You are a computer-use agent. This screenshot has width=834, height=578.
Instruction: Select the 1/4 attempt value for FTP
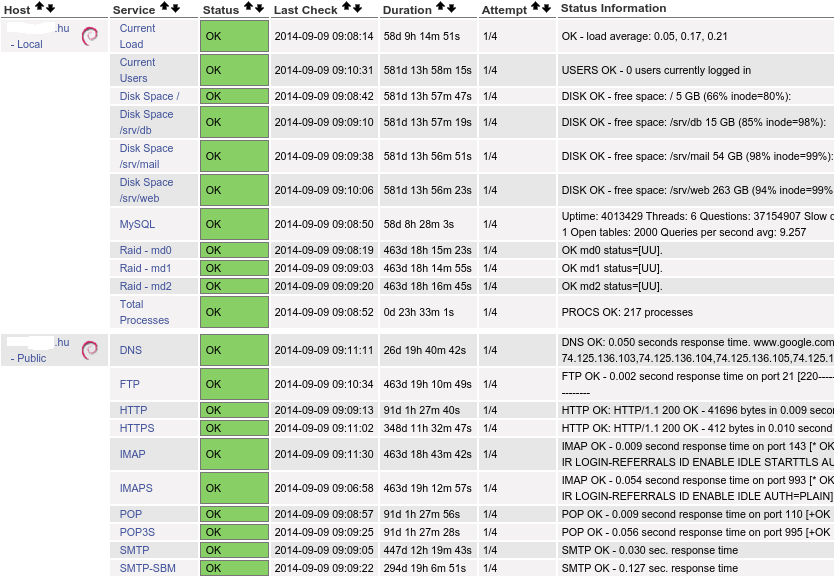point(490,384)
